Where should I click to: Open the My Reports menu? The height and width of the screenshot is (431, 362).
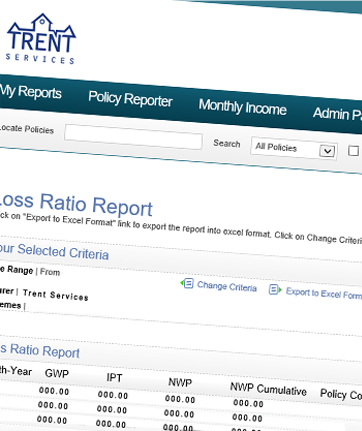click(x=30, y=92)
